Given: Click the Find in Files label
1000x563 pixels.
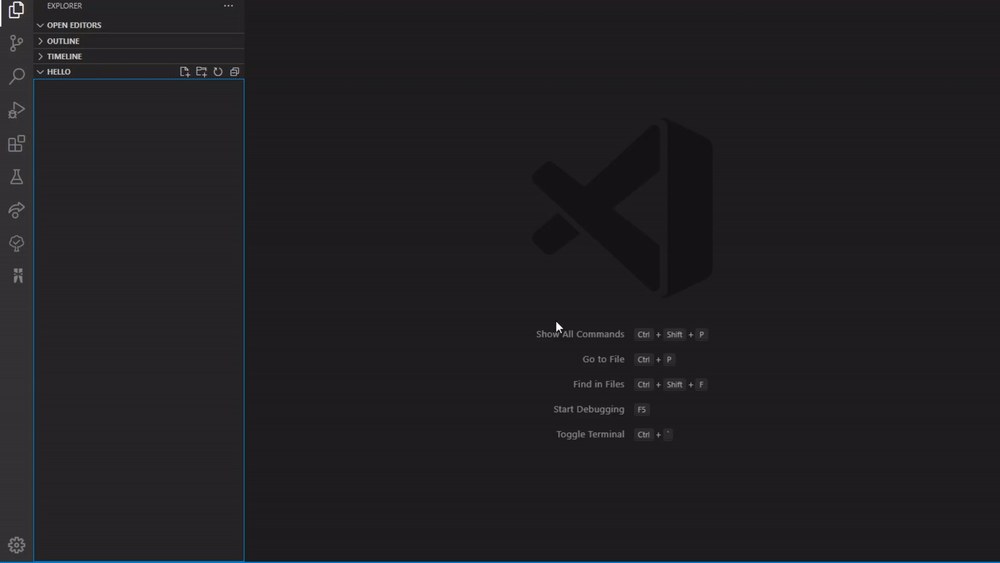Looking at the screenshot, I should pos(598,384).
